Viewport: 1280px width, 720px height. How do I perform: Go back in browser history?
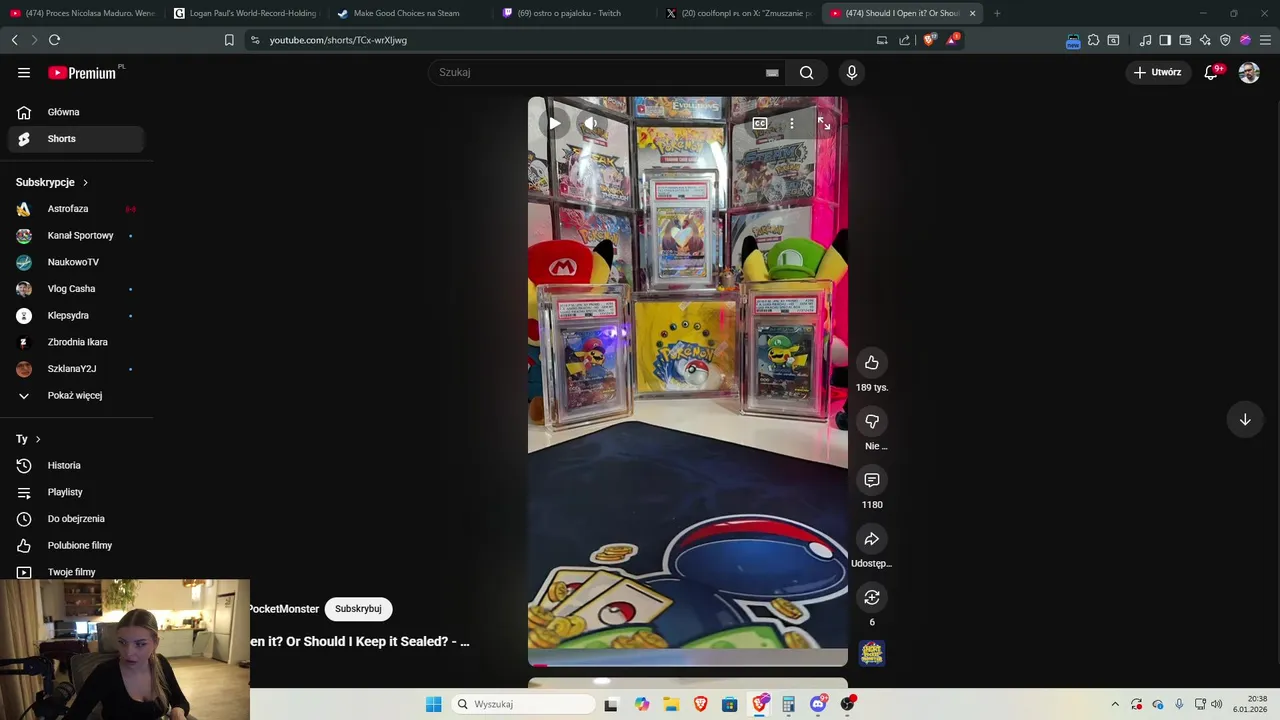coord(14,40)
